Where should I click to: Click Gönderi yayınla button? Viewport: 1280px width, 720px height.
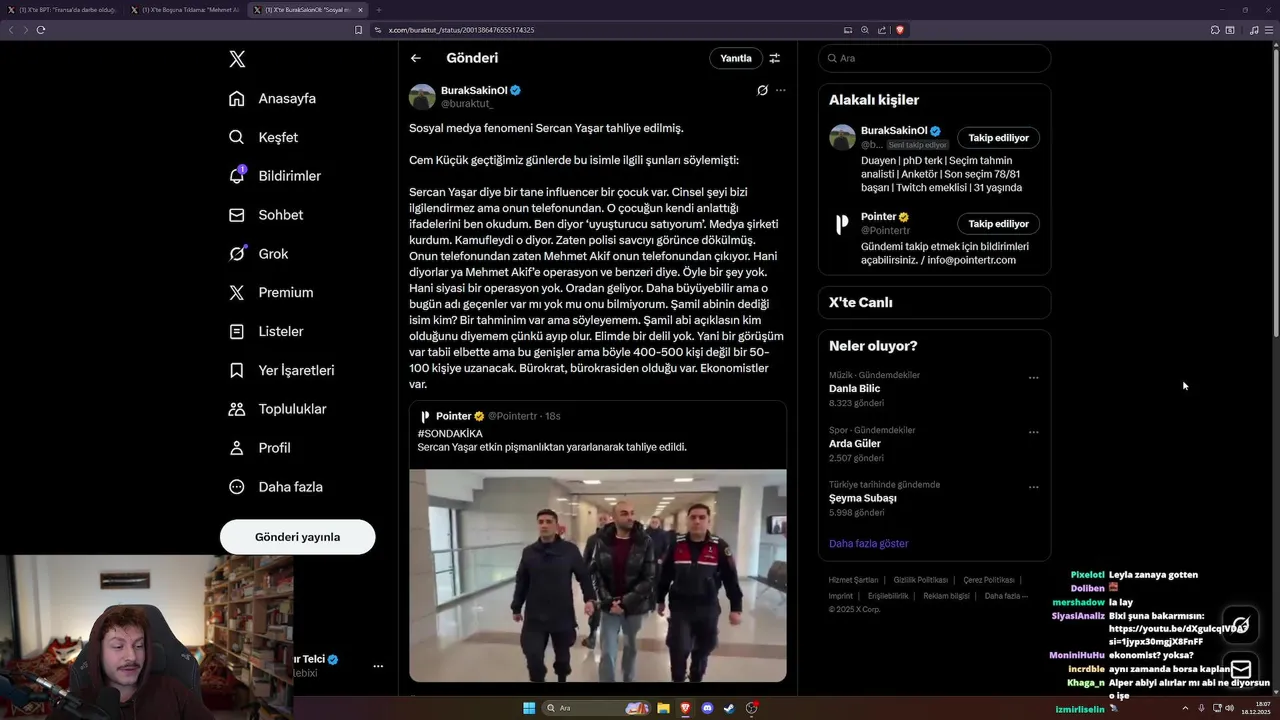tap(298, 537)
